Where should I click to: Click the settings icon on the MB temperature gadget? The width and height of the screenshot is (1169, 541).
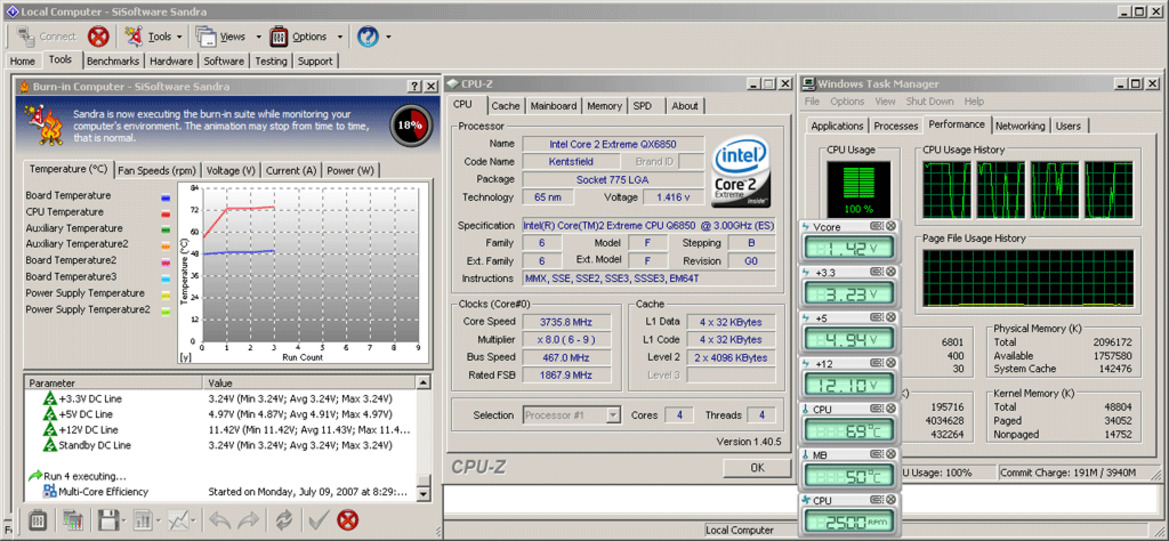[x=876, y=455]
